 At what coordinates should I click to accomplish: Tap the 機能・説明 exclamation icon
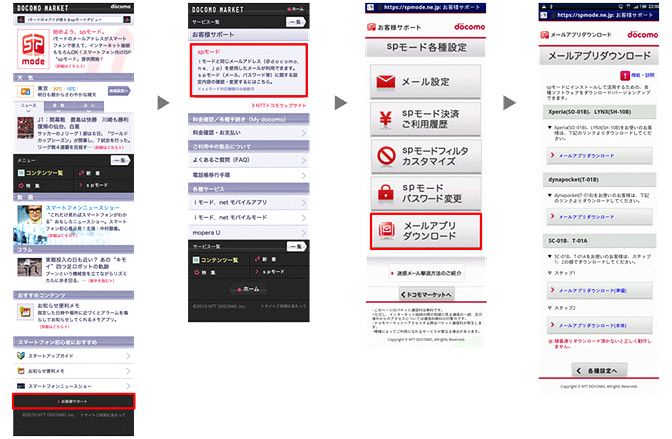pyautogui.click(x=625, y=75)
